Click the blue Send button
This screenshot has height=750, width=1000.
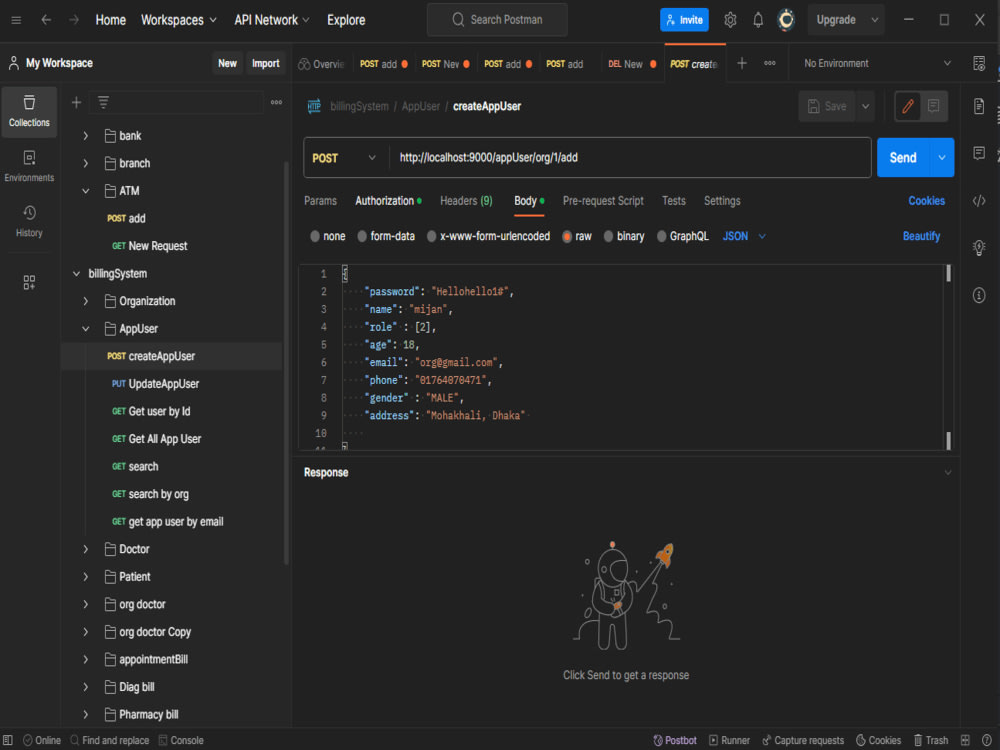click(903, 158)
